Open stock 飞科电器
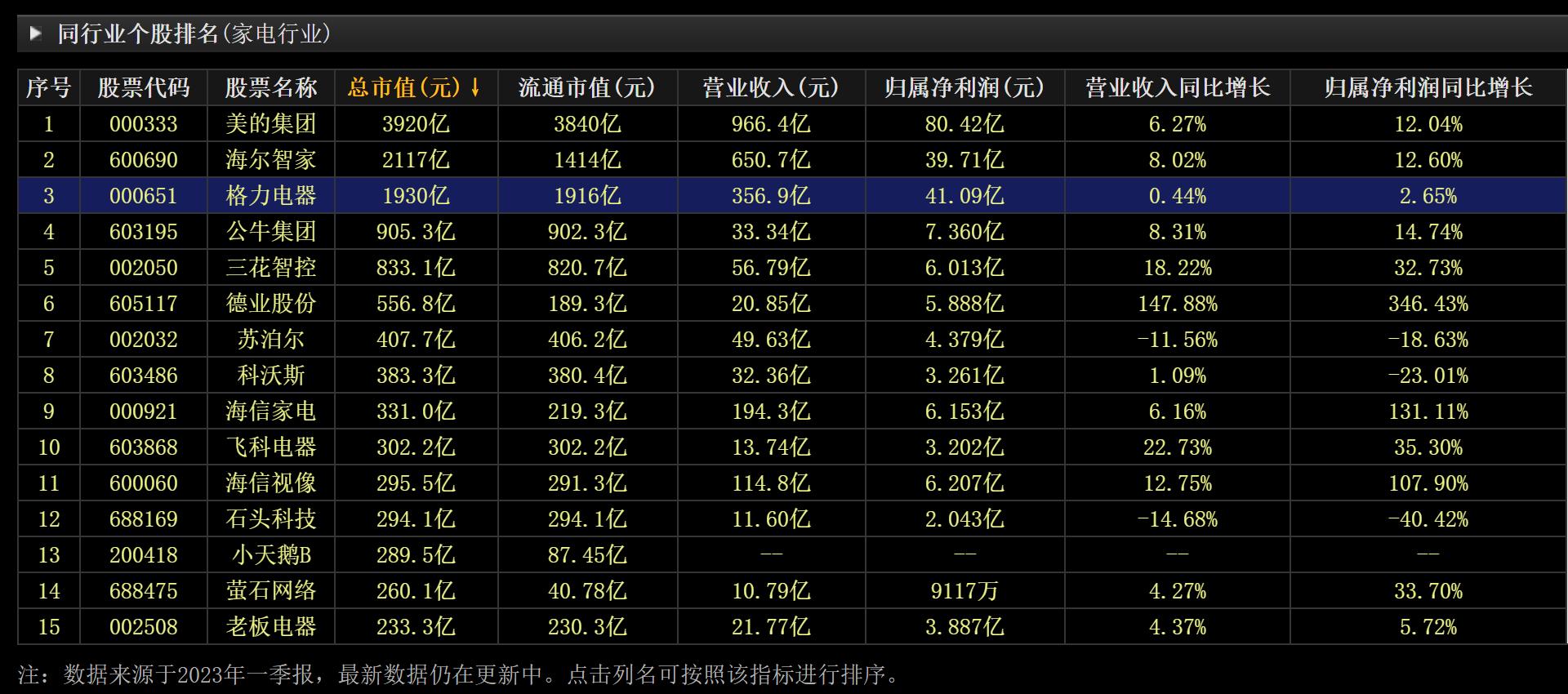The width and height of the screenshot is (1568, 694). pos(271,447)
